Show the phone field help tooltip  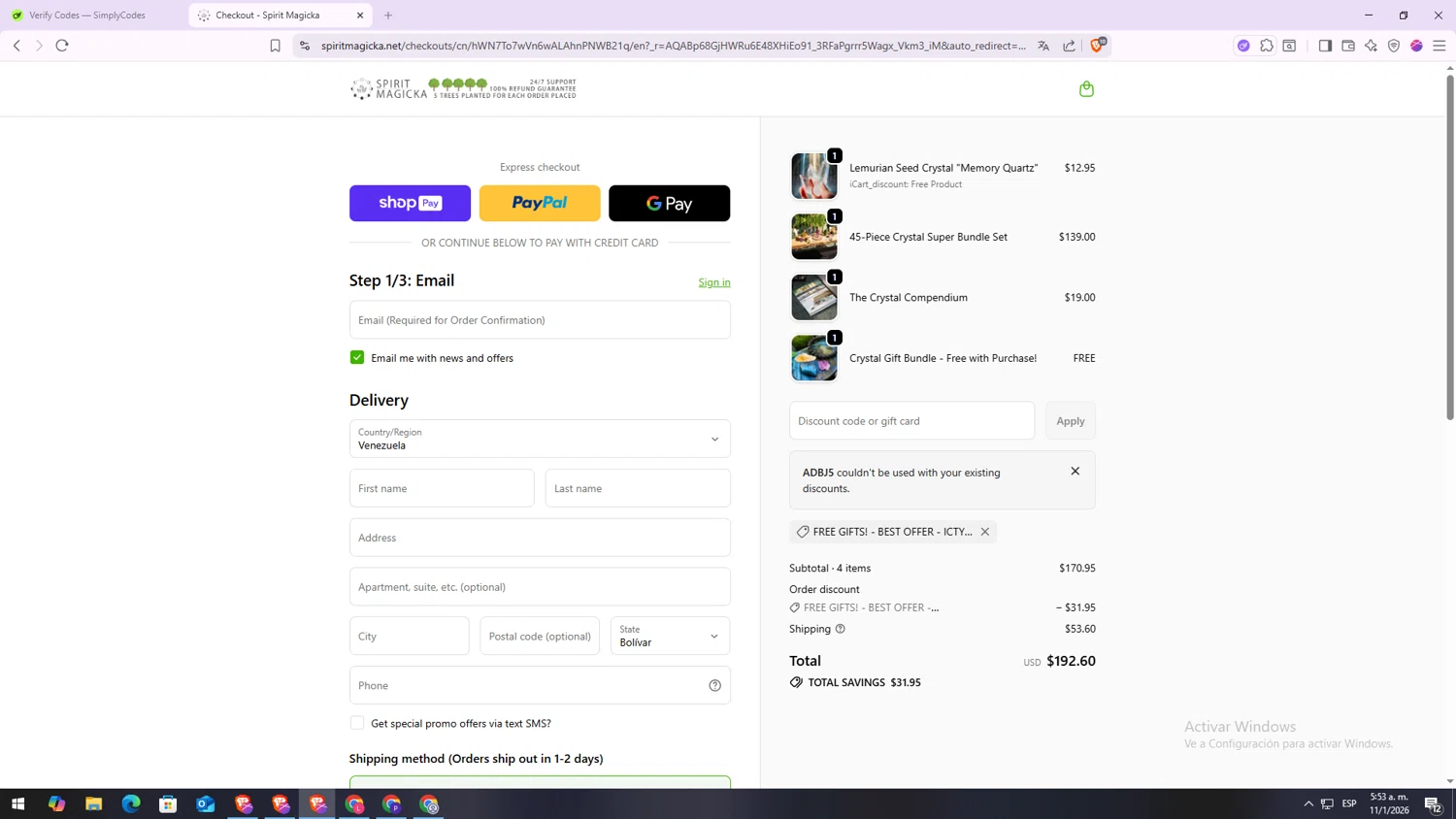point(714,685)
